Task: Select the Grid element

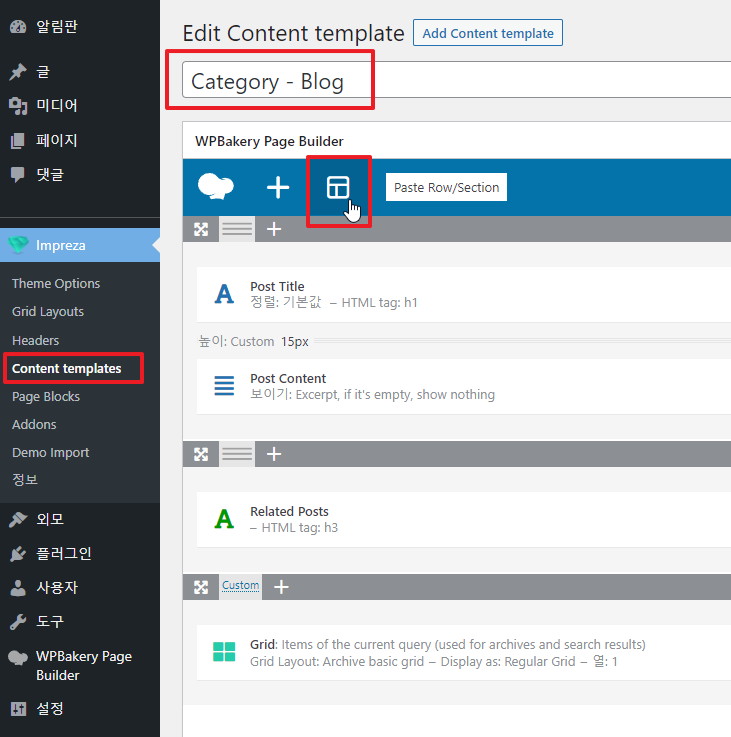Action: [x=464, y=652]
